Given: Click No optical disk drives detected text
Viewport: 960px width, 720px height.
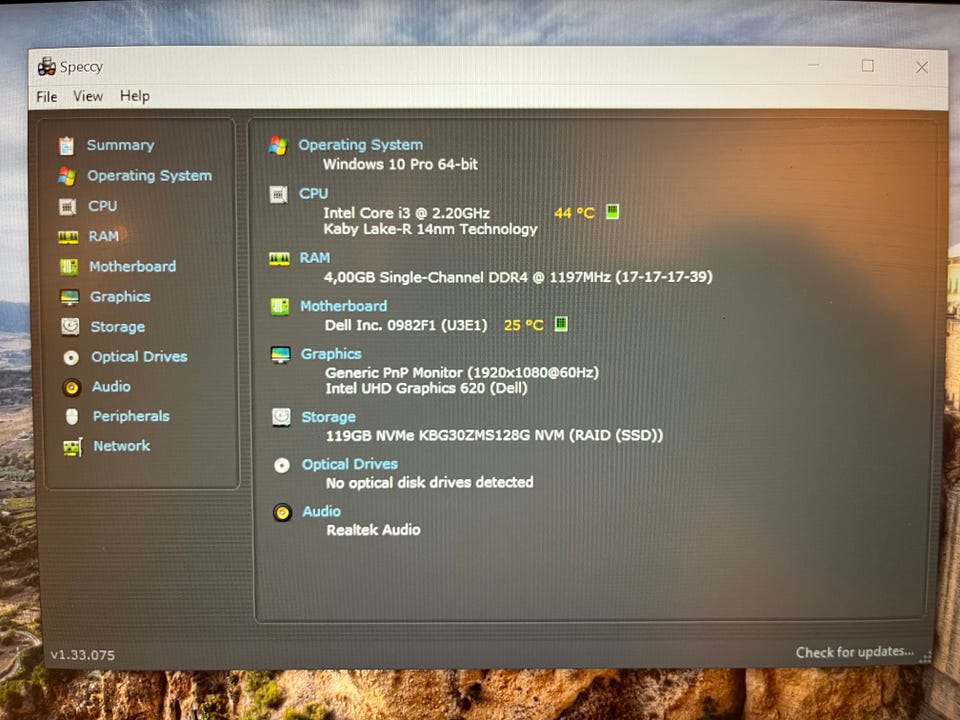Looking at the screenshot, I should [429, 482].
